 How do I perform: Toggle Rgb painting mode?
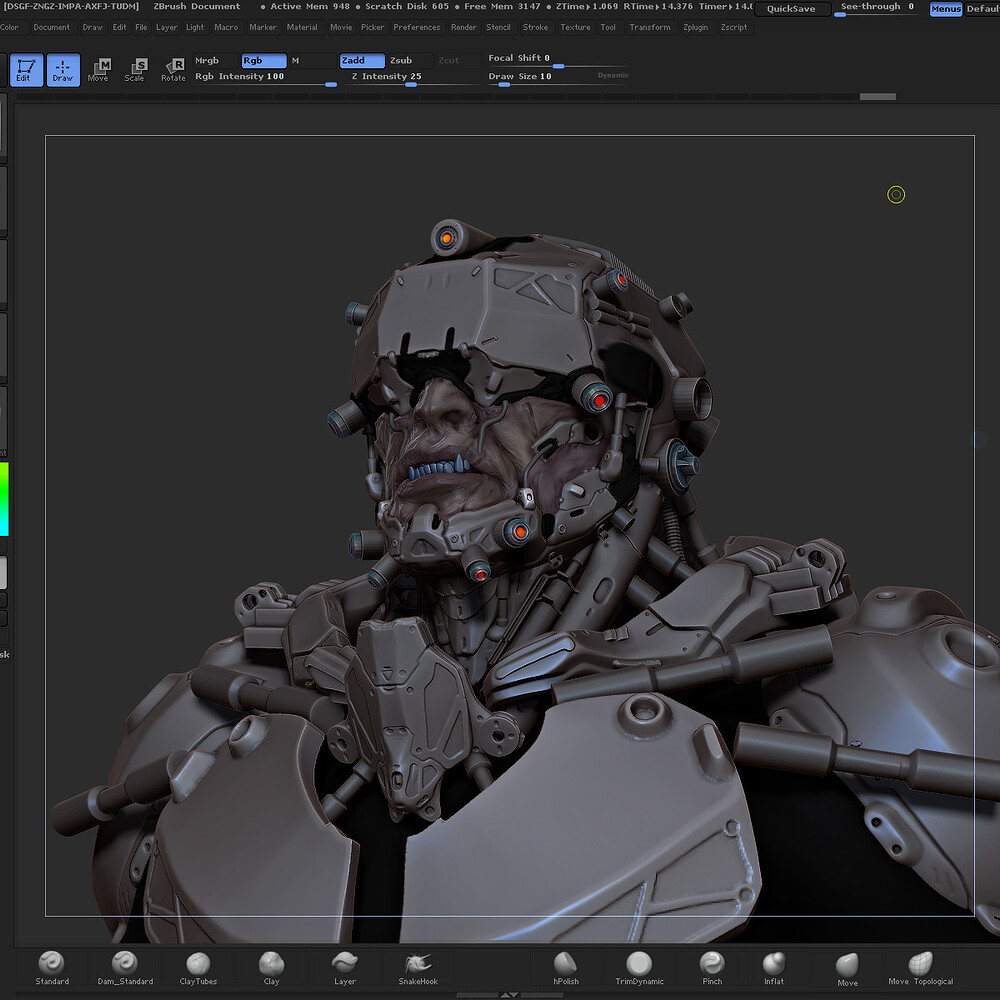coord(264,61)
